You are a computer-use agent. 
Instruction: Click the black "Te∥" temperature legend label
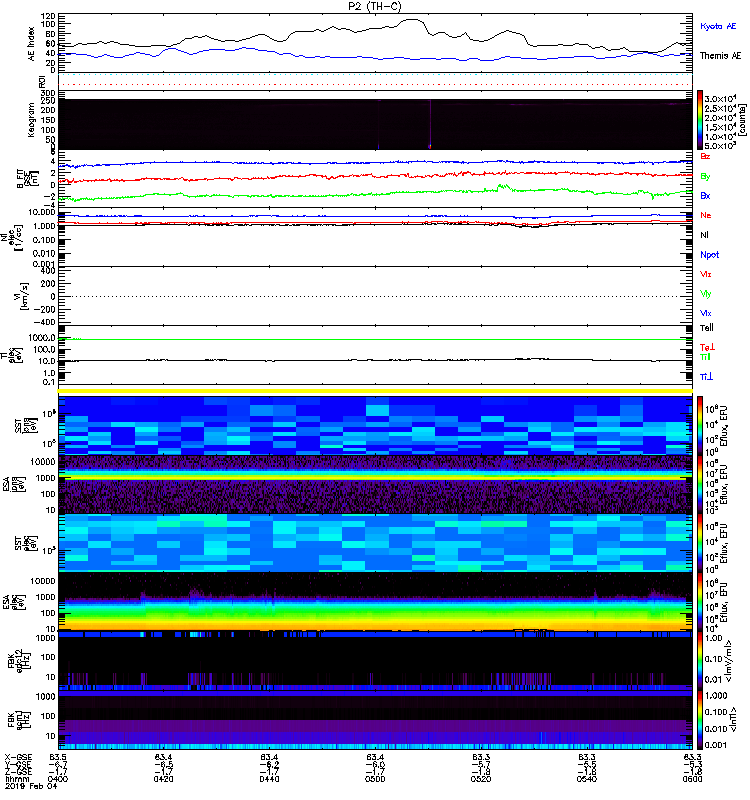(707, 328)
